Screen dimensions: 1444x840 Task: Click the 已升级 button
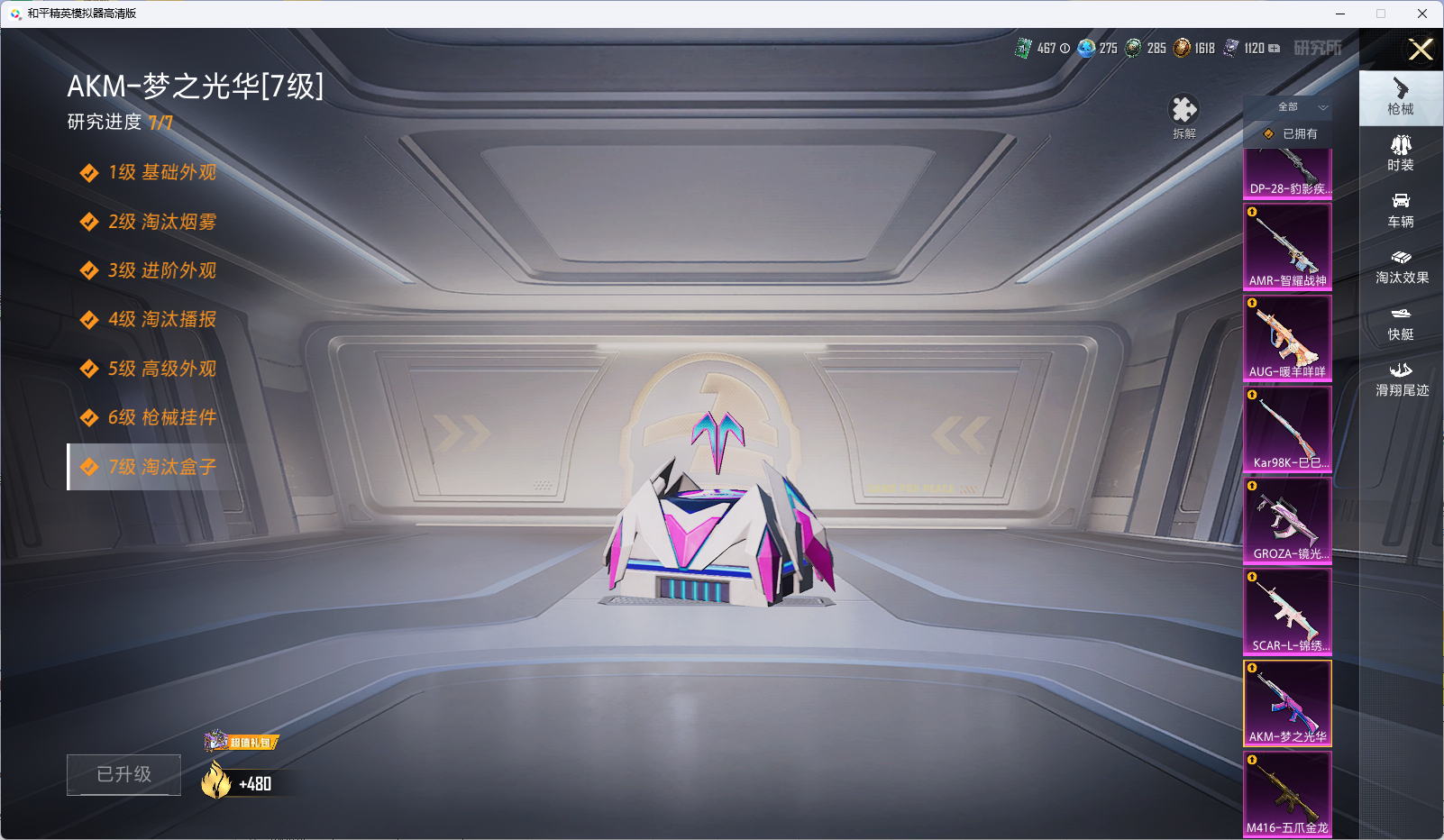pos(123,774)
